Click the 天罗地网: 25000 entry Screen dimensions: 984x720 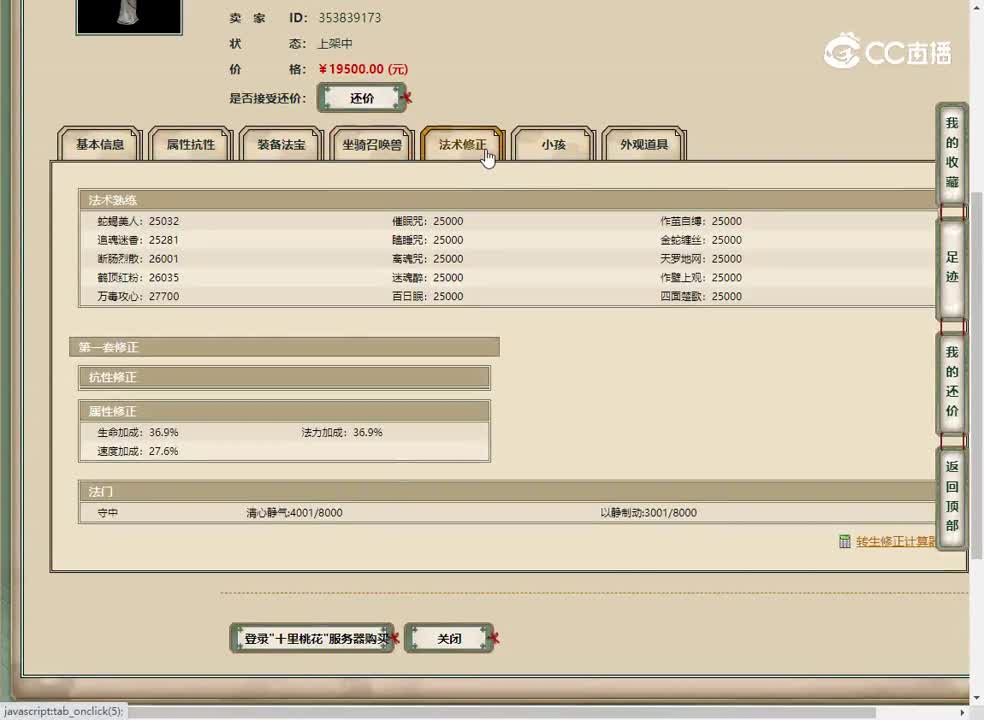[701, 259]
